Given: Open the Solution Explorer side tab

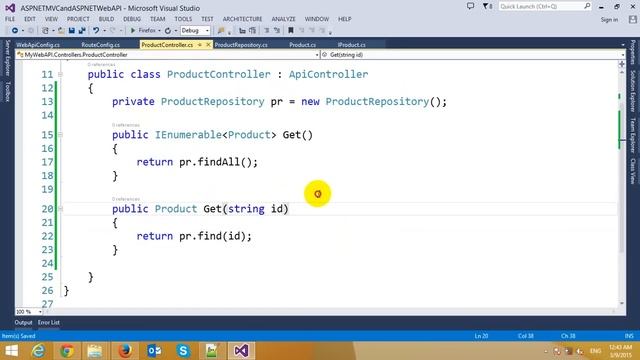Looking at the screenshot, I should 633,91.
